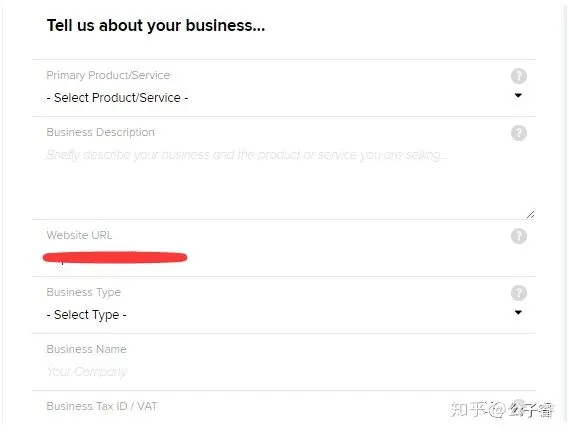Image resolution: width=569 pixels, height=434 pixels.
Task: Click the Primary Product/Service label
Action: pos(108,75)
